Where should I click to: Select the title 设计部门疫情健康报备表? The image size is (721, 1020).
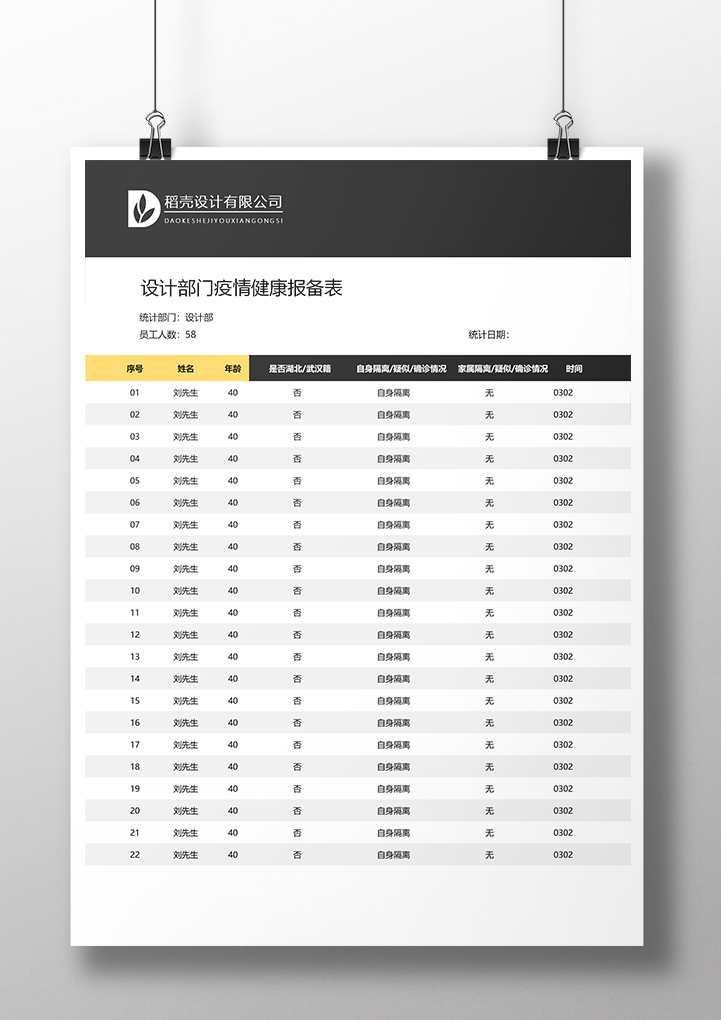241,288
